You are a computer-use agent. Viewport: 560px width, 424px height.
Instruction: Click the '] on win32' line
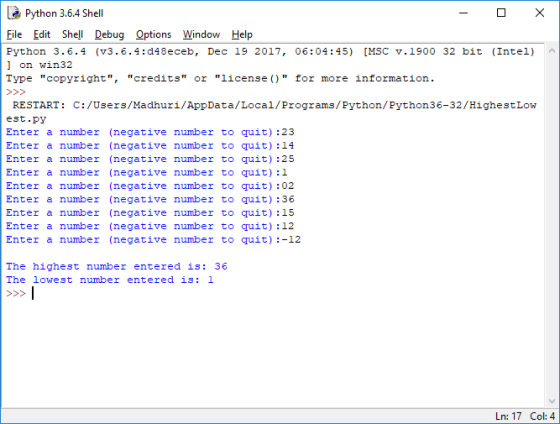point(39,65)
